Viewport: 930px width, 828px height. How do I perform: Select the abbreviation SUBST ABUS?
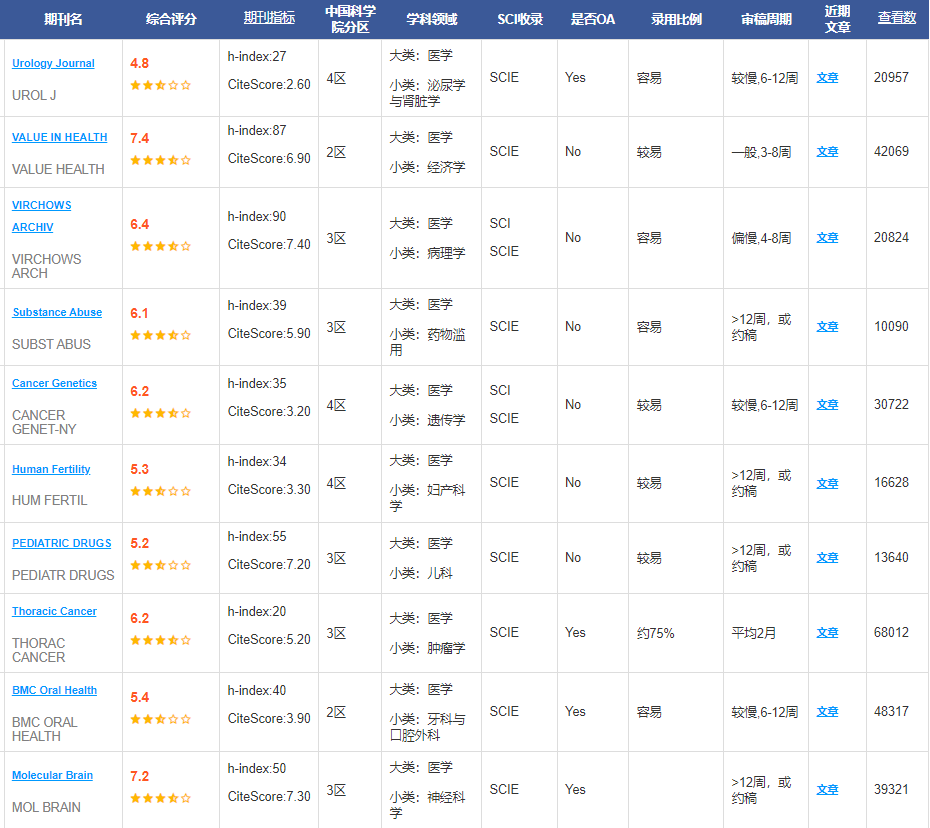point(51,345)
